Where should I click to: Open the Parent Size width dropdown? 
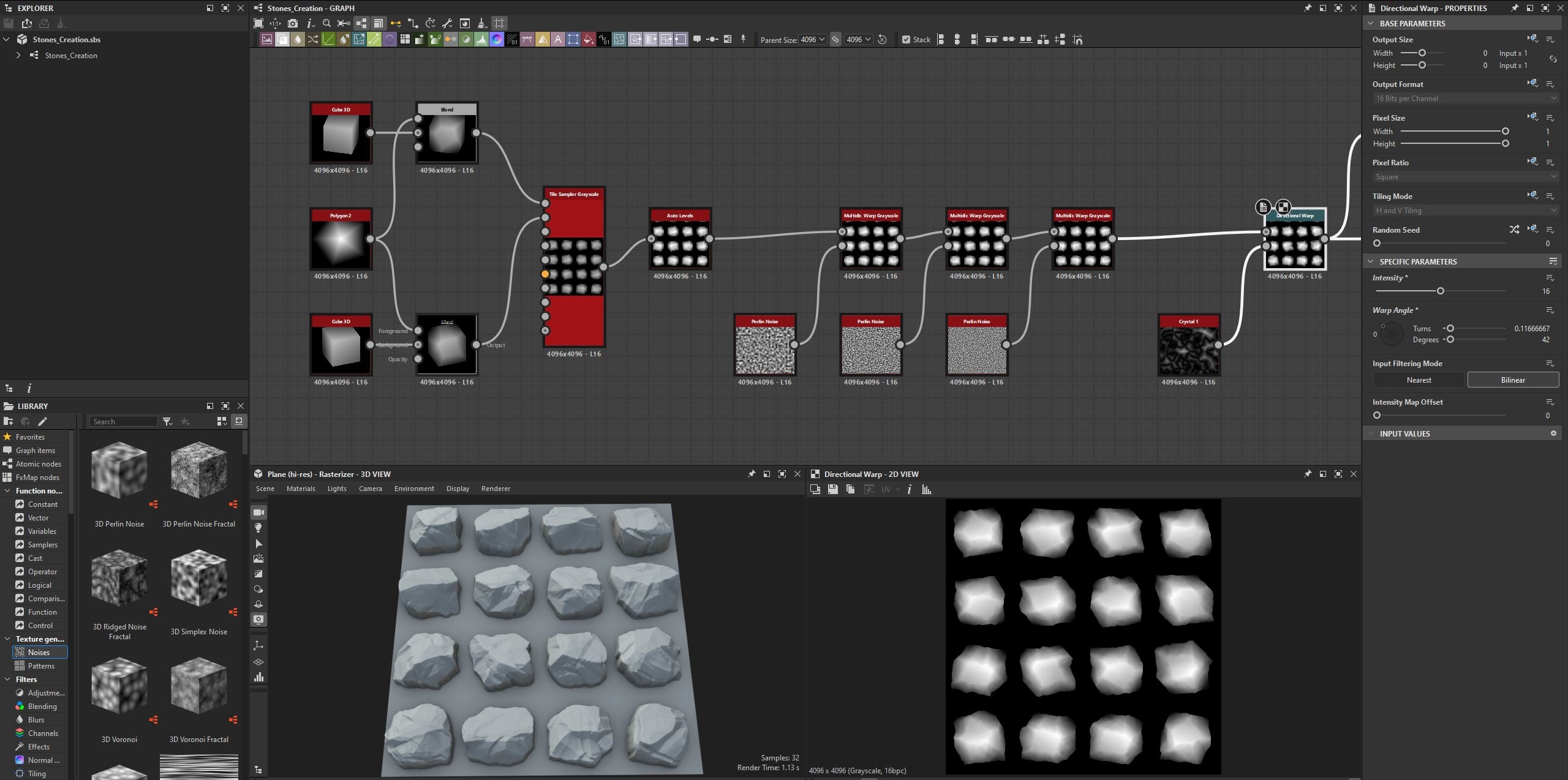point(813,40)
